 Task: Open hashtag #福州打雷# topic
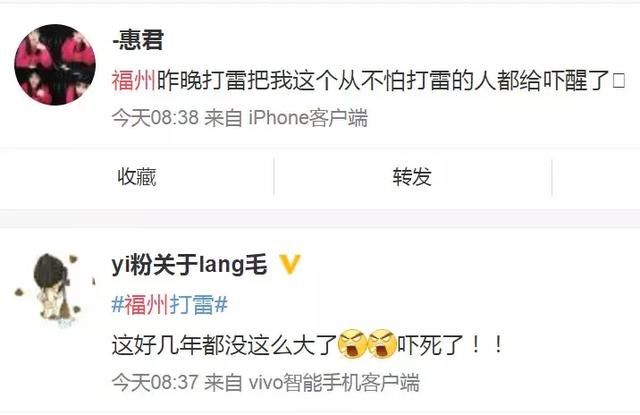pyautogui.click(x=170, y=305)
